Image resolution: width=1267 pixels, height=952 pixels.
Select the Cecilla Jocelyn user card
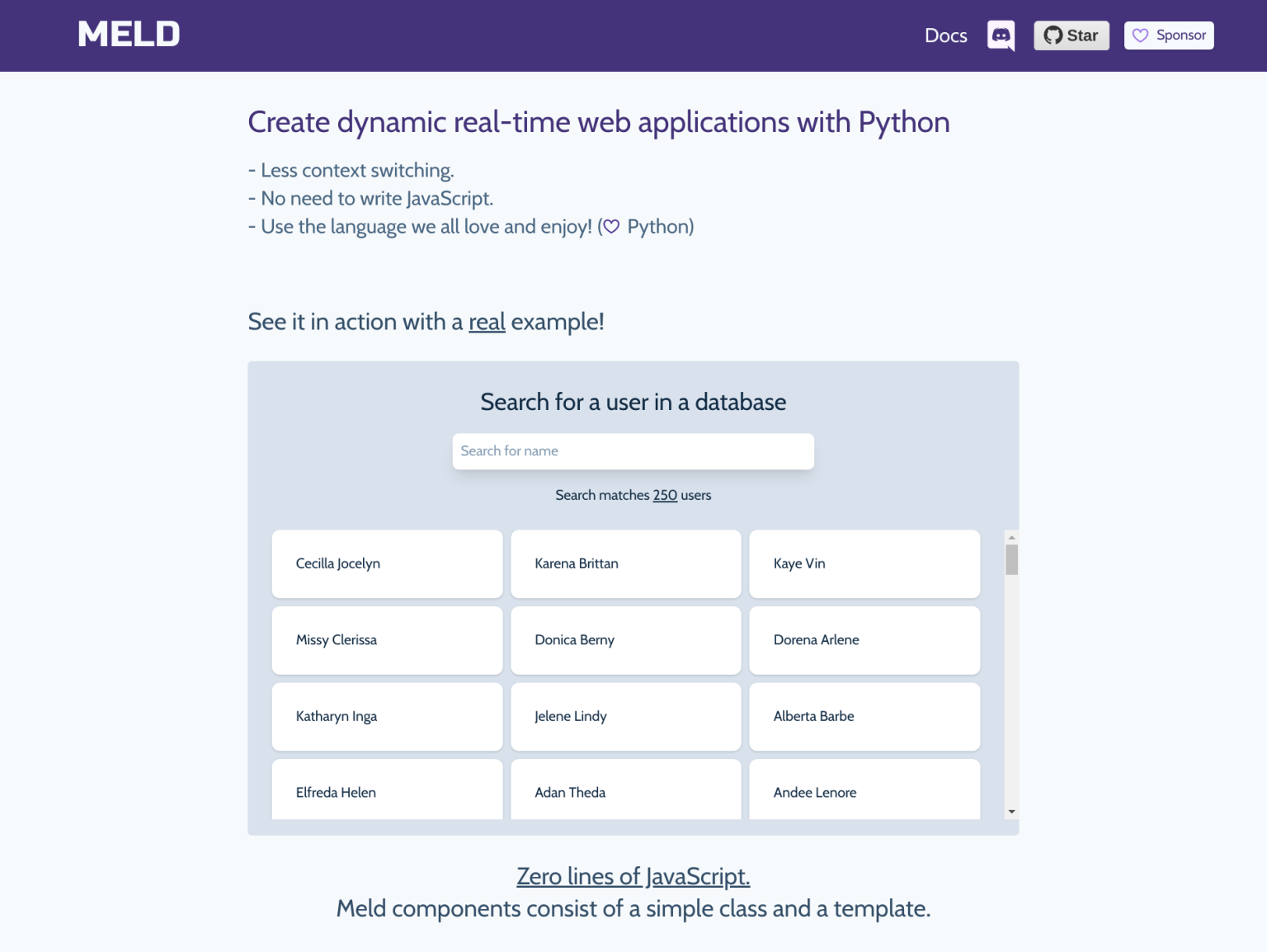point(387,563)
